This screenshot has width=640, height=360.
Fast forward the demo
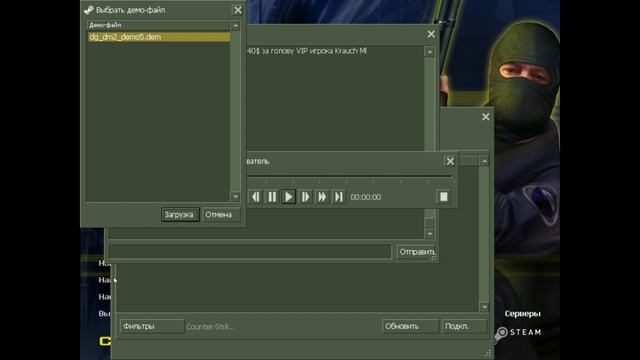(322, 197)
